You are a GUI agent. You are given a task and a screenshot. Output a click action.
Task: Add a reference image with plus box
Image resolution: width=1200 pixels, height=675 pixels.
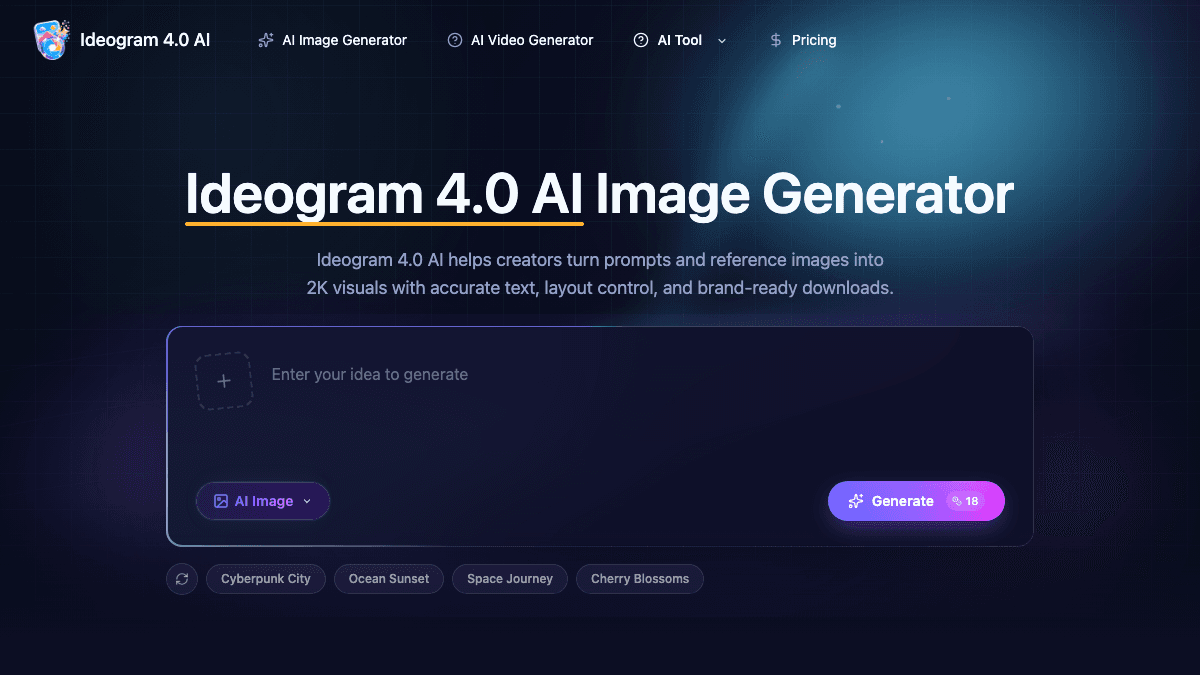(x=224, y=381)
